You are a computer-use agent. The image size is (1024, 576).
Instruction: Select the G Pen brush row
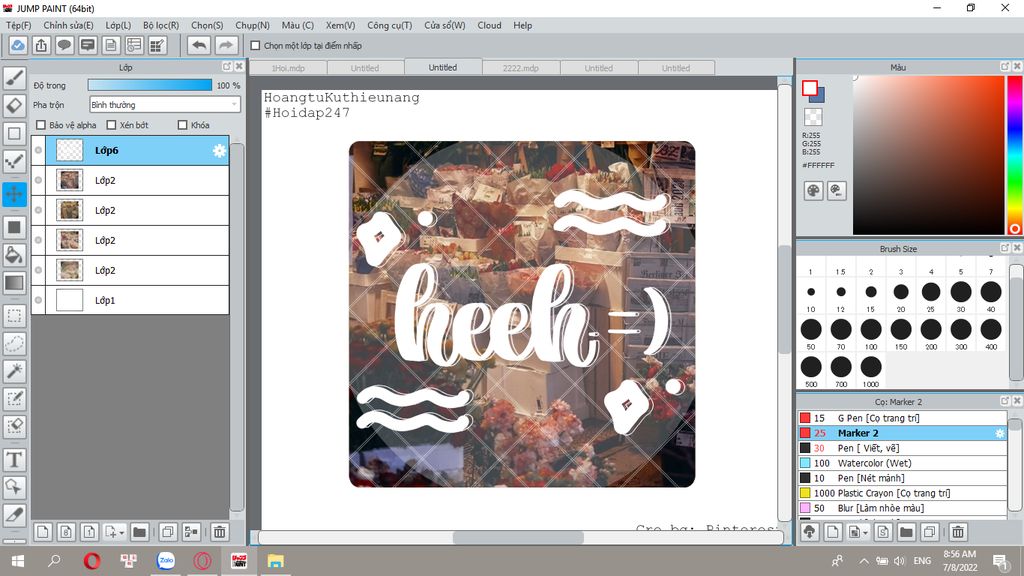click(x=902, y=418)
